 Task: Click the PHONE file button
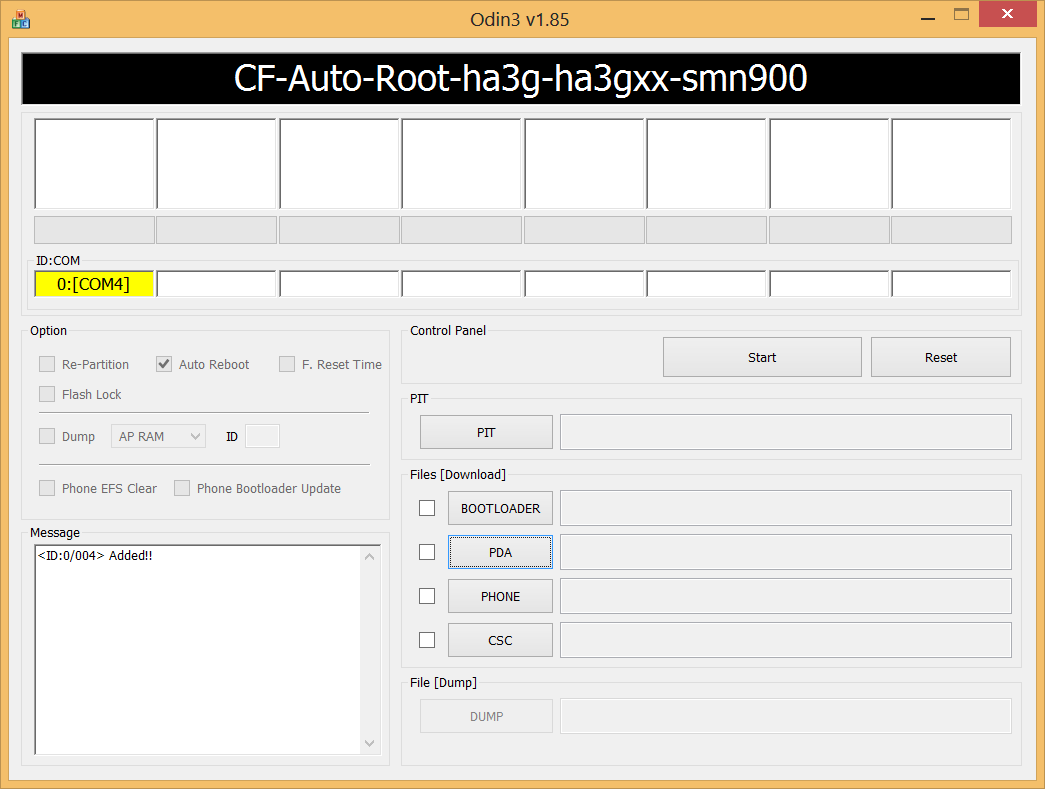tap(500, 595)
